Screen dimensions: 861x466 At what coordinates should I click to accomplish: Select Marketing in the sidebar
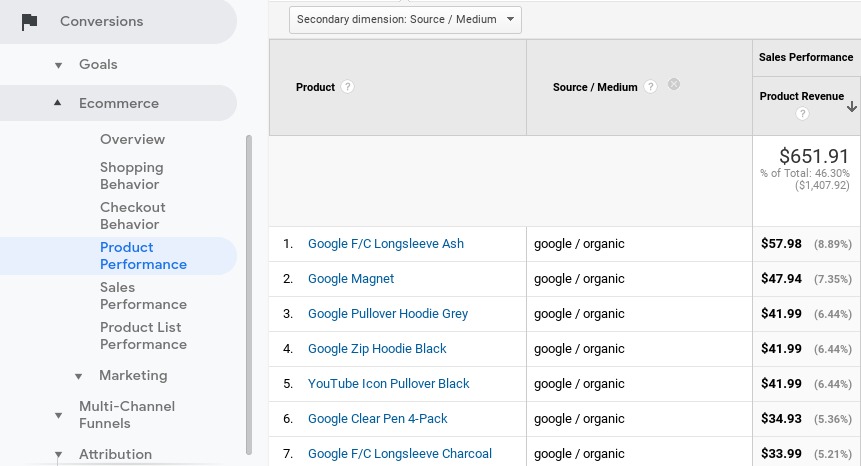pyautogui.click(x=133, y=375)
